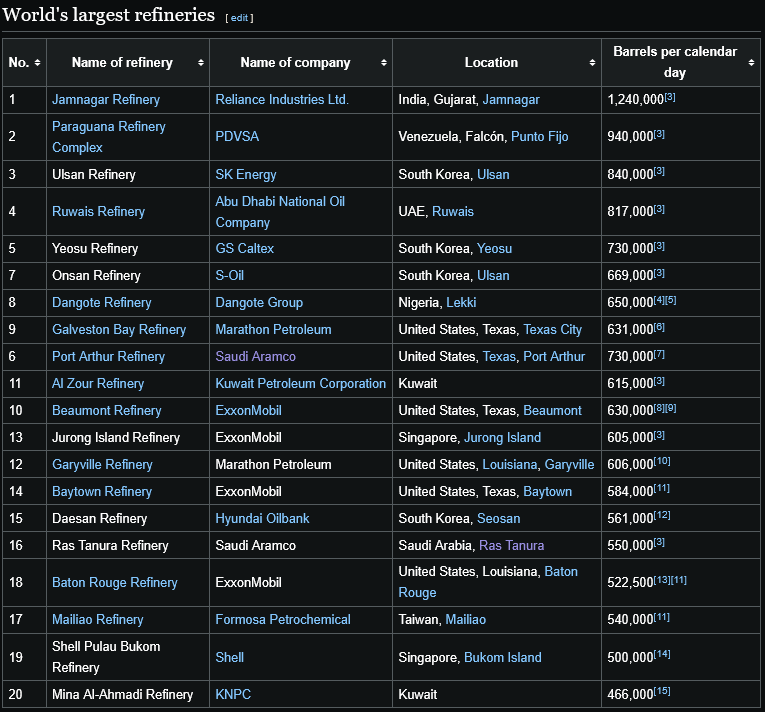
Task: Open Al Zour Refinery link
Action: [x=98, y=383]
